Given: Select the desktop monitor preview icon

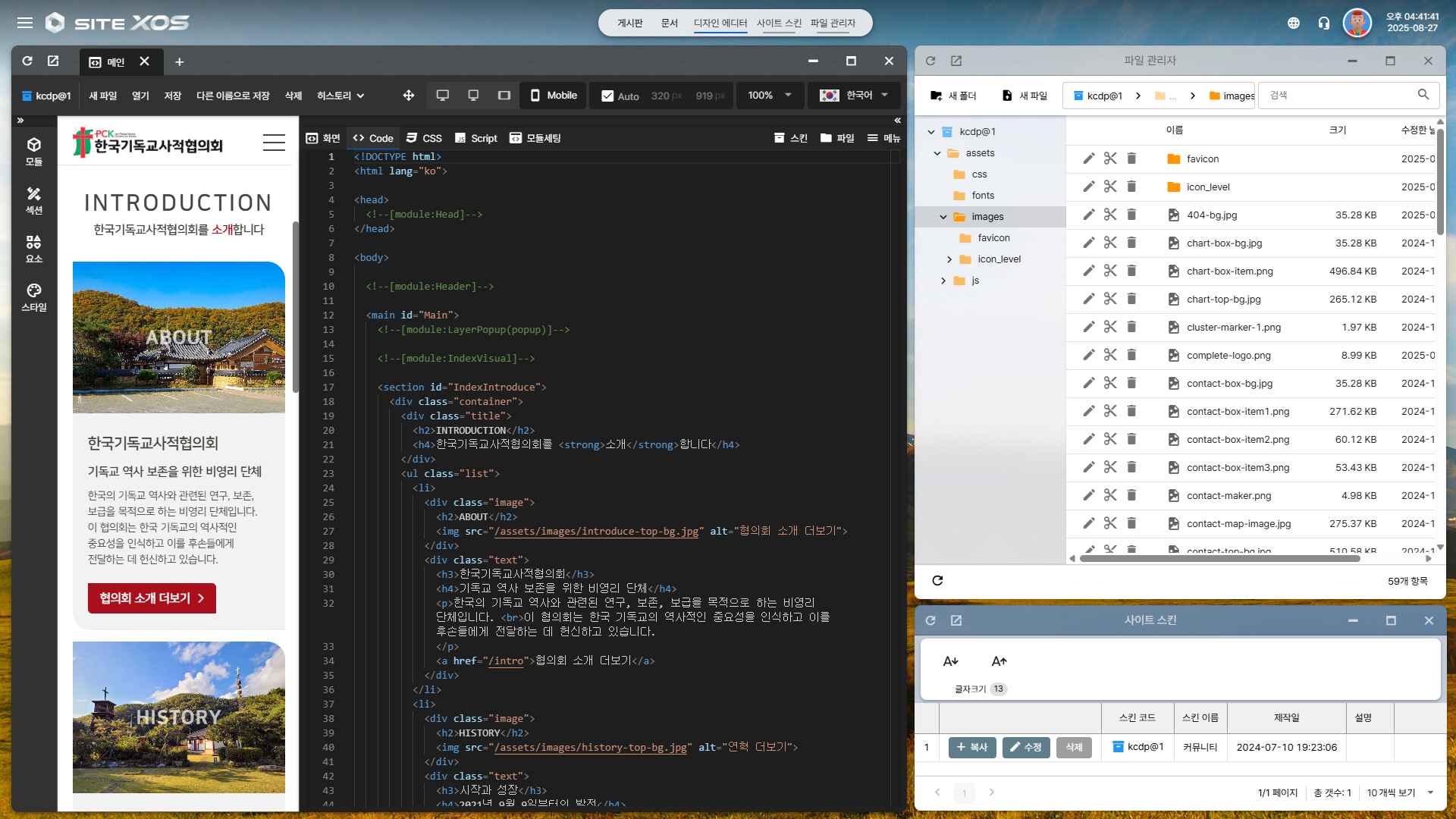Looking at the screenshot, I should [443, 95].
